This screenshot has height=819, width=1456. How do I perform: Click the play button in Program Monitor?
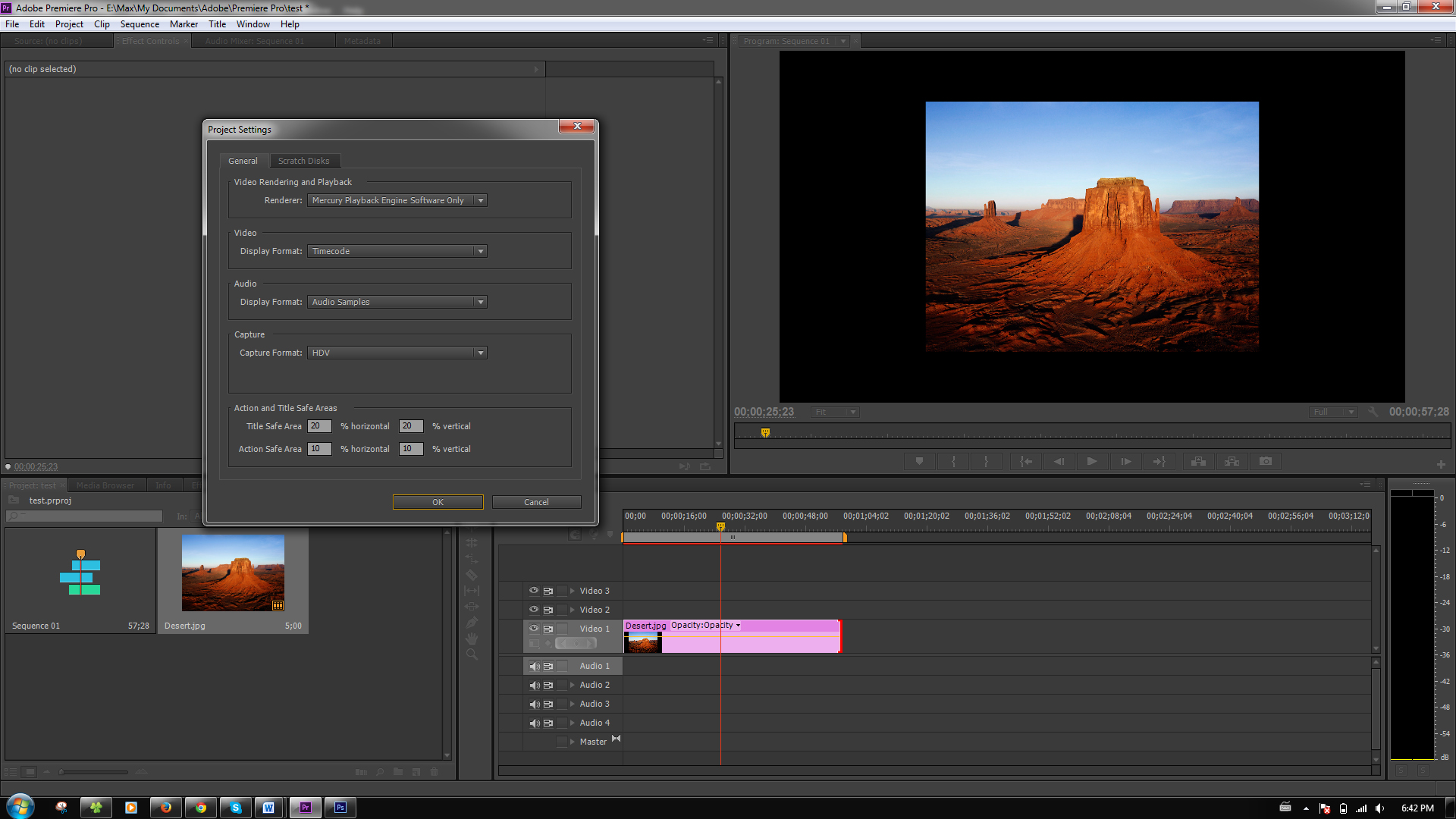1091,461
